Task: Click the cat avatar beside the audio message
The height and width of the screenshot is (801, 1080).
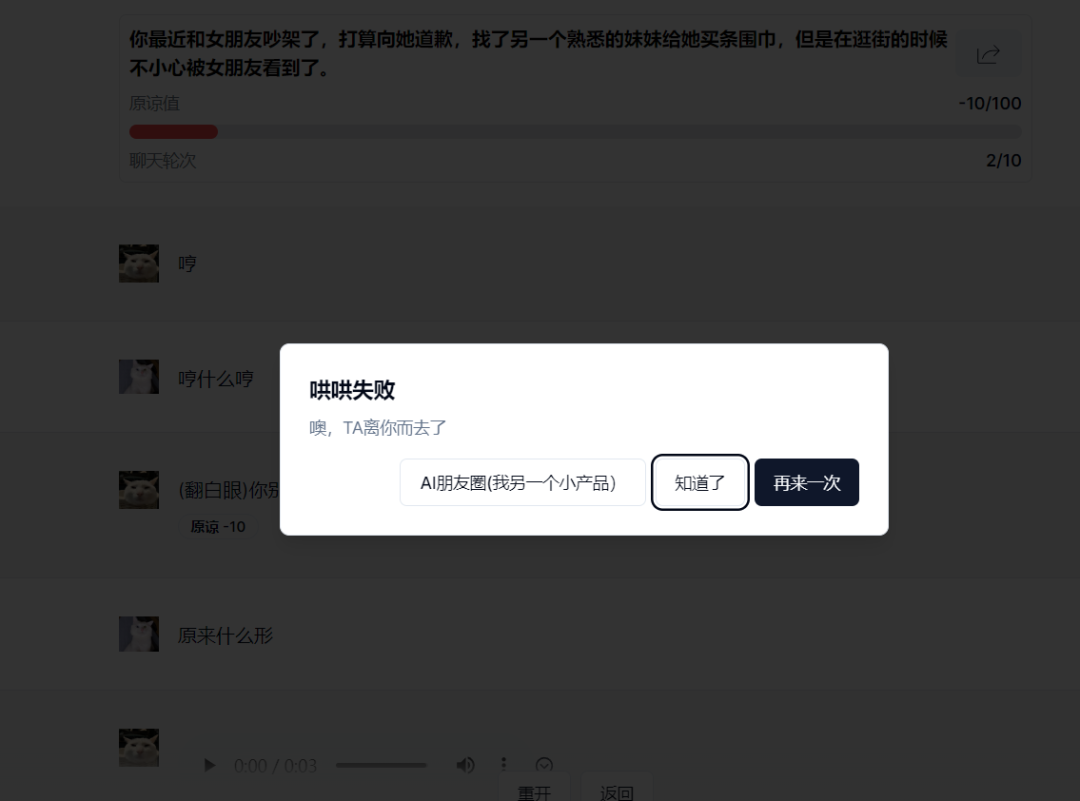Action: [x=139, y=748]
